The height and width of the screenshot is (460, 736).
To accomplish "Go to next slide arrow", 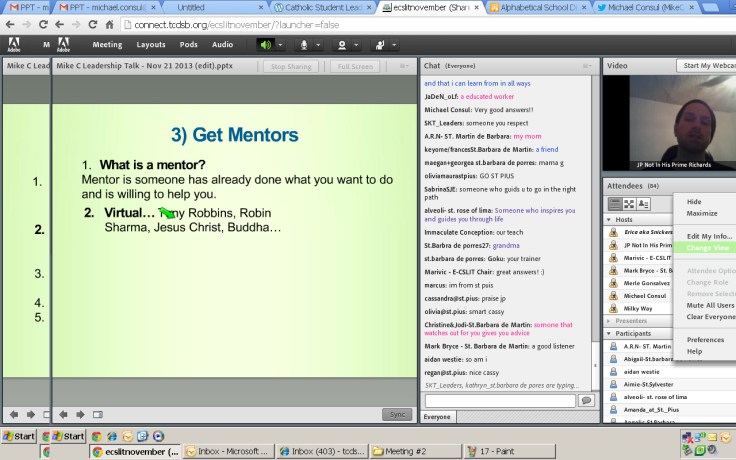I will pyautogui.click(x=79, y=414).
